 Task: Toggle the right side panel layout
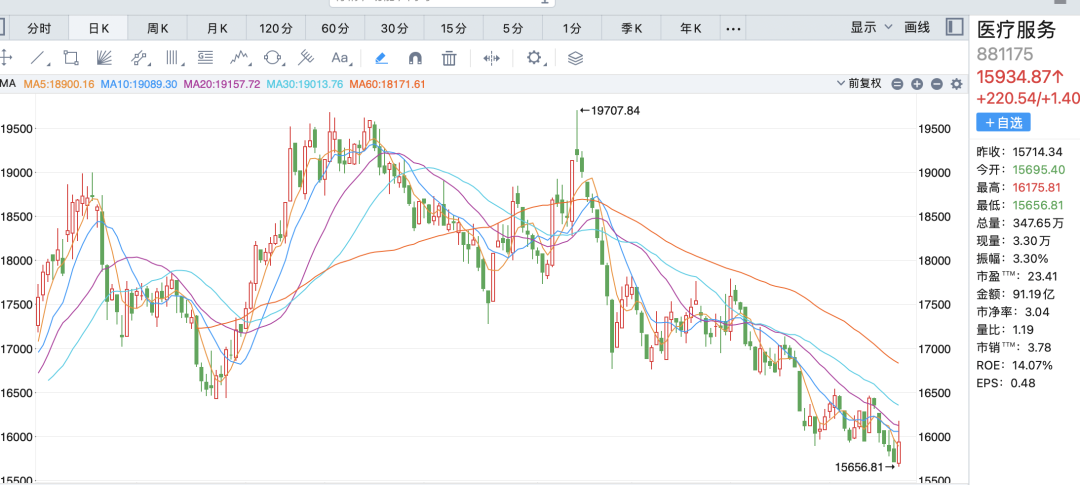(x=954, y=27)
